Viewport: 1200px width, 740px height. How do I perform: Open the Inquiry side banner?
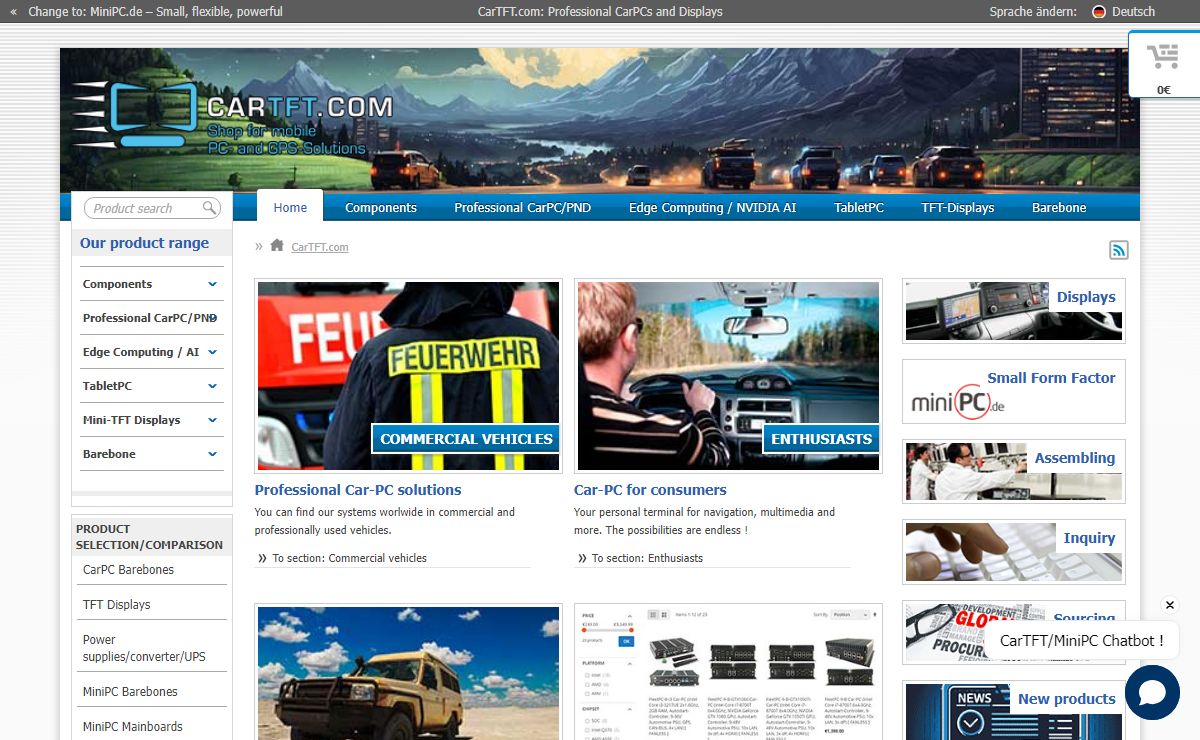tap(1014, 551)
